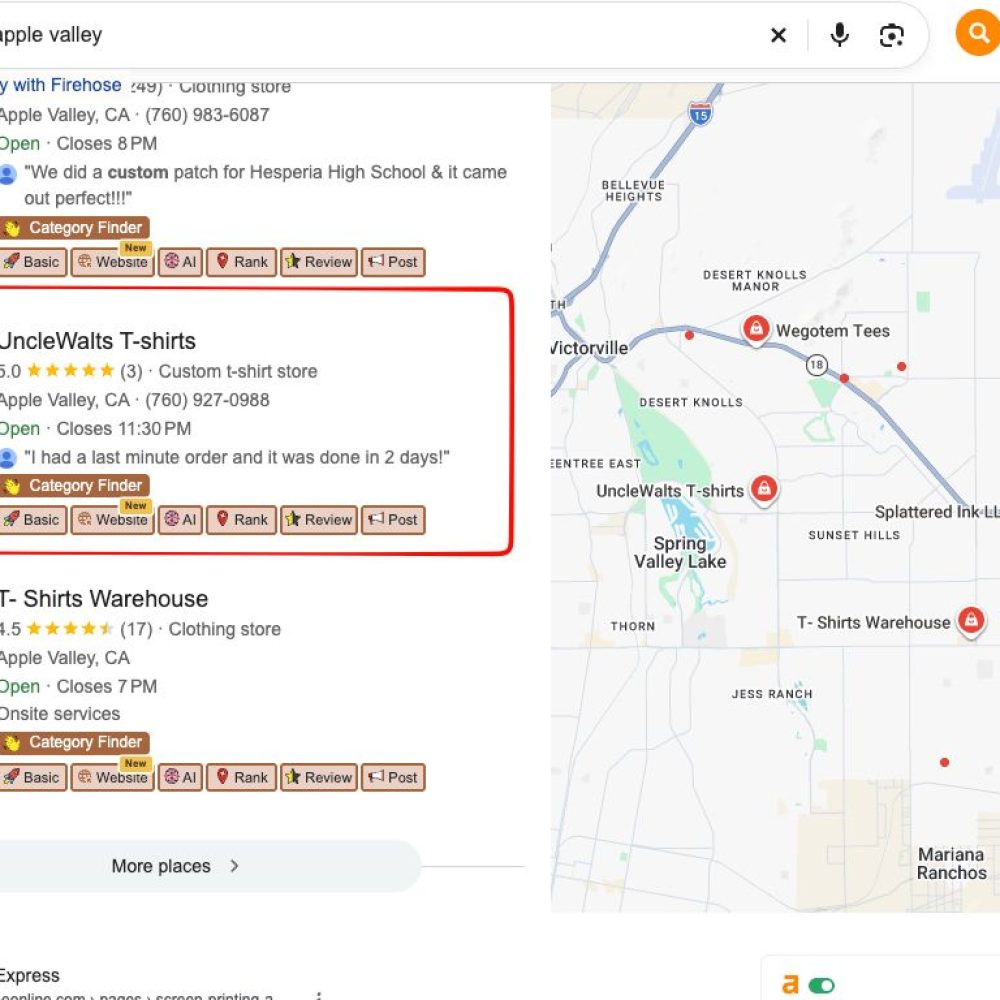Click the Express result title at bottom
Screen dimensions: 1000x1000
pyautogui.click(x=29, y=975)
